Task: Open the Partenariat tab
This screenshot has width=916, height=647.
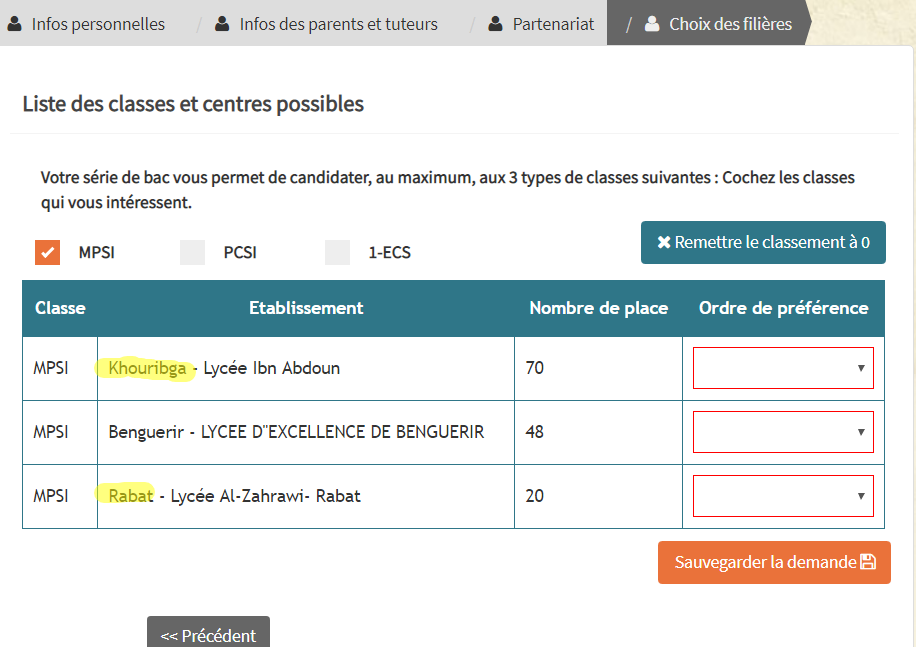Action: tap(553, 24)
